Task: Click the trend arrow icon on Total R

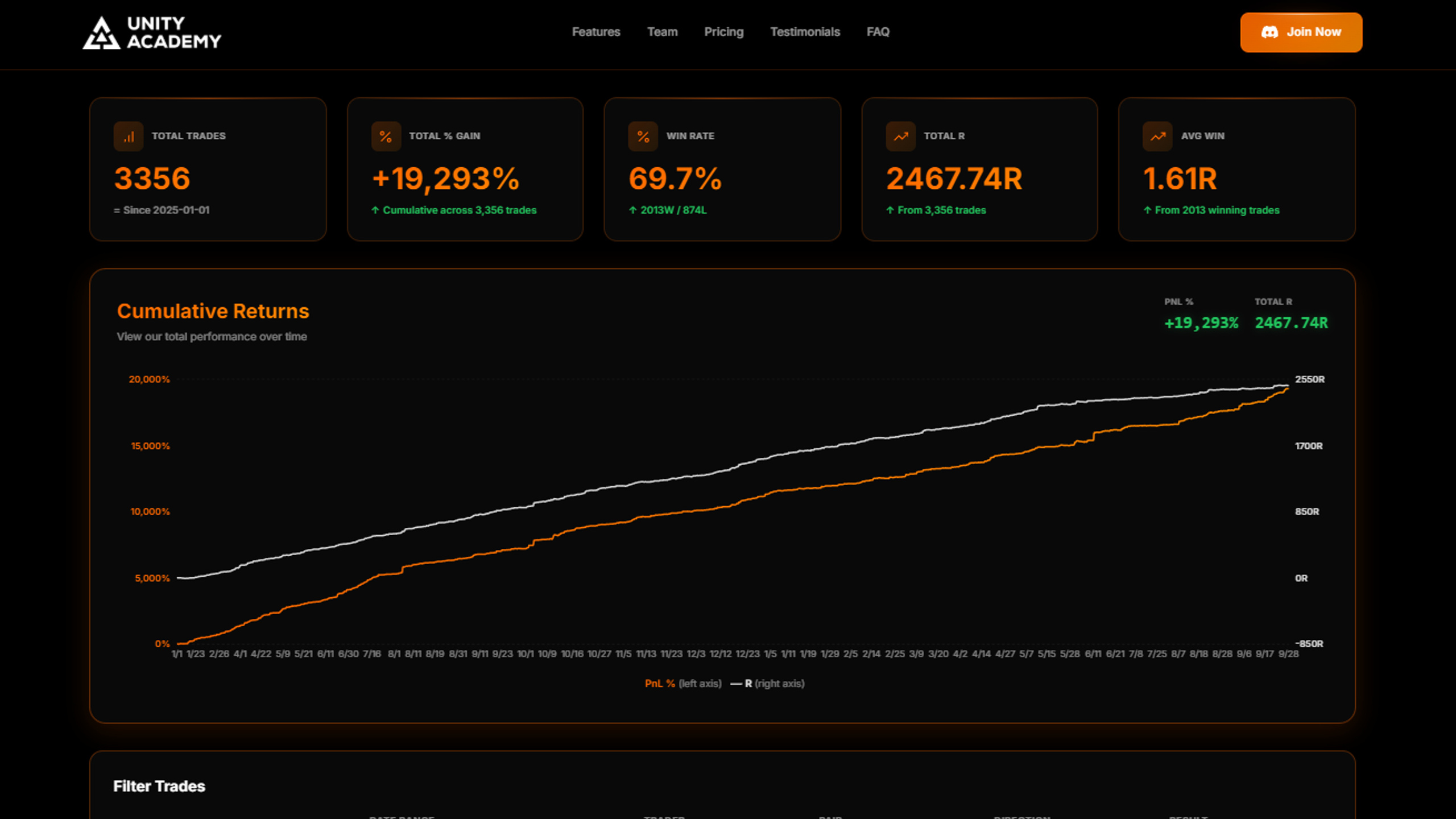Action: [x=901, y=136]
